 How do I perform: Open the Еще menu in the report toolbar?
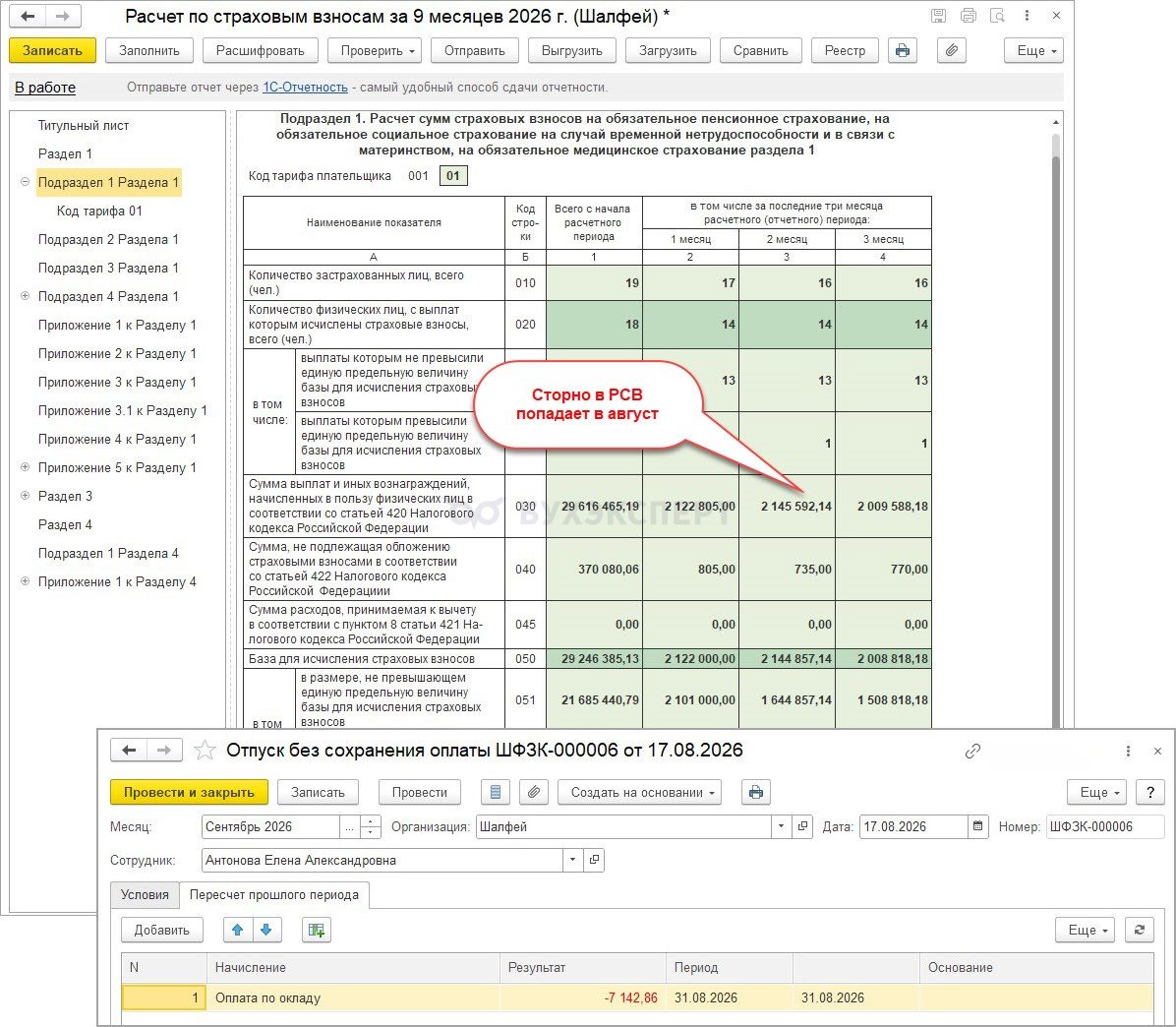point(1033,51)
